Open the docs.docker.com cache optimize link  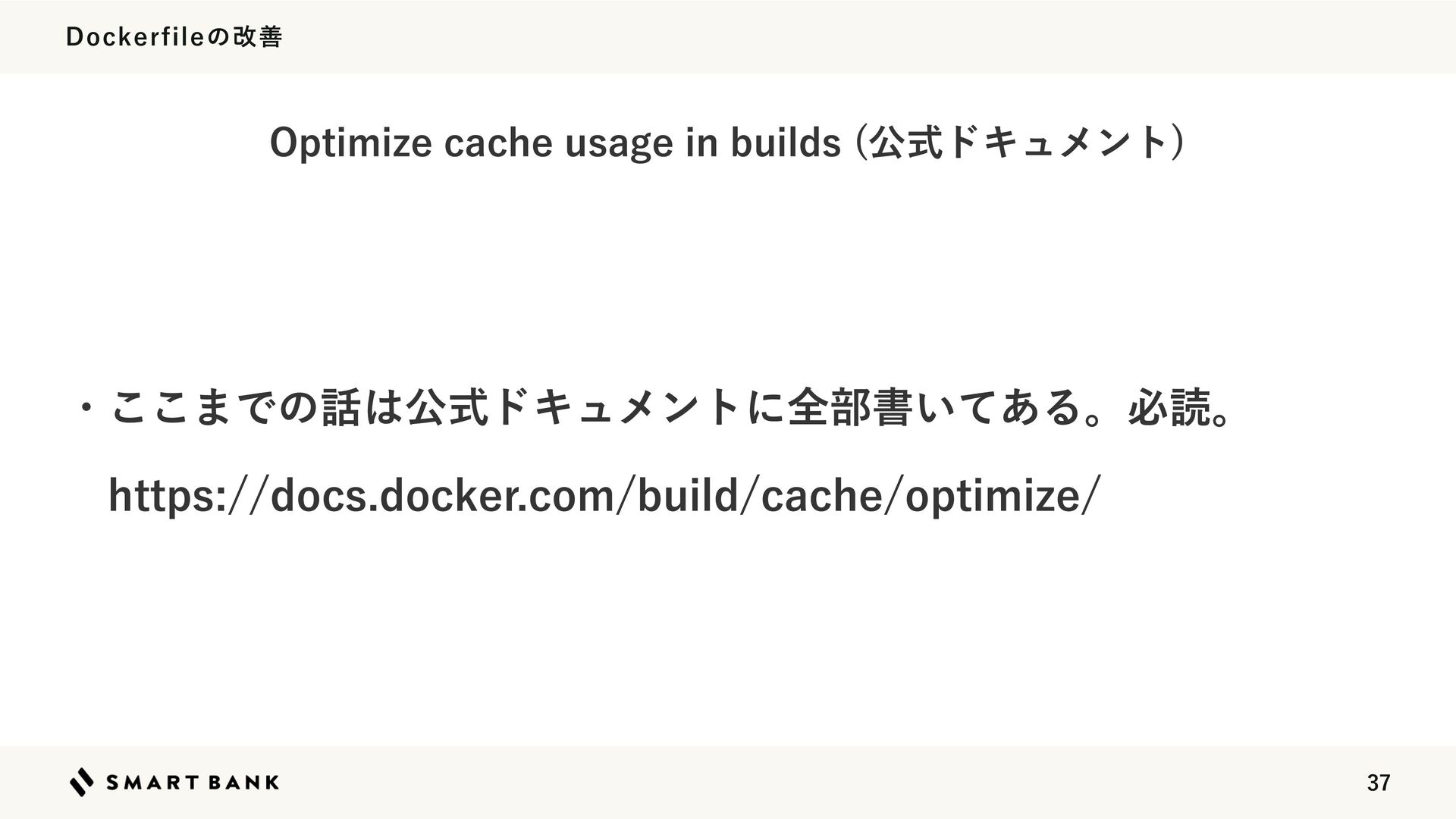(602, 495)
